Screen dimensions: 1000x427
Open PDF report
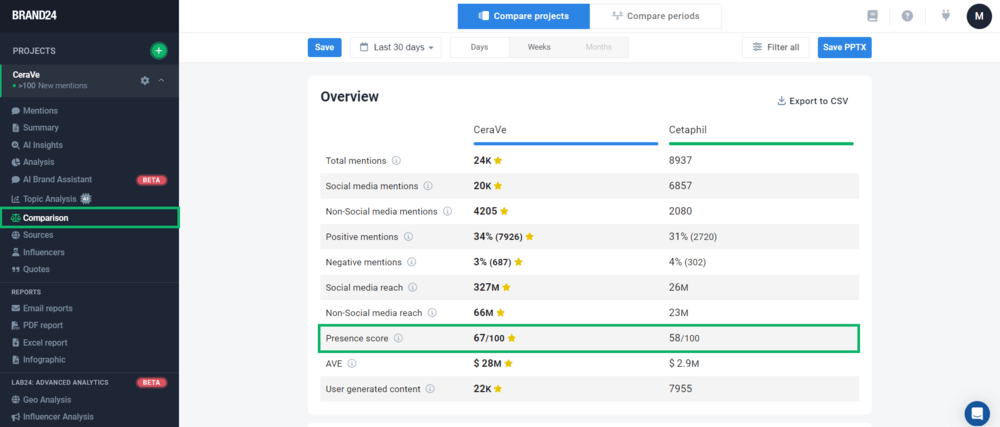point(43,325)
